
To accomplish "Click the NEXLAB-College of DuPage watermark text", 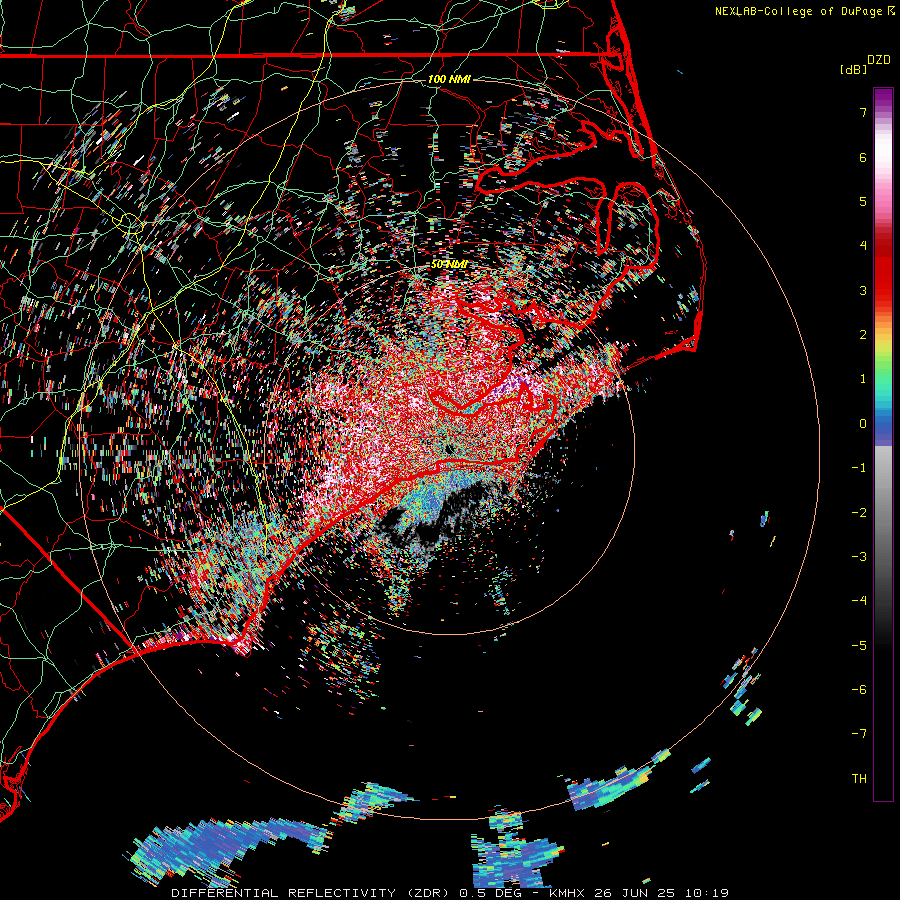I will 798,11.
